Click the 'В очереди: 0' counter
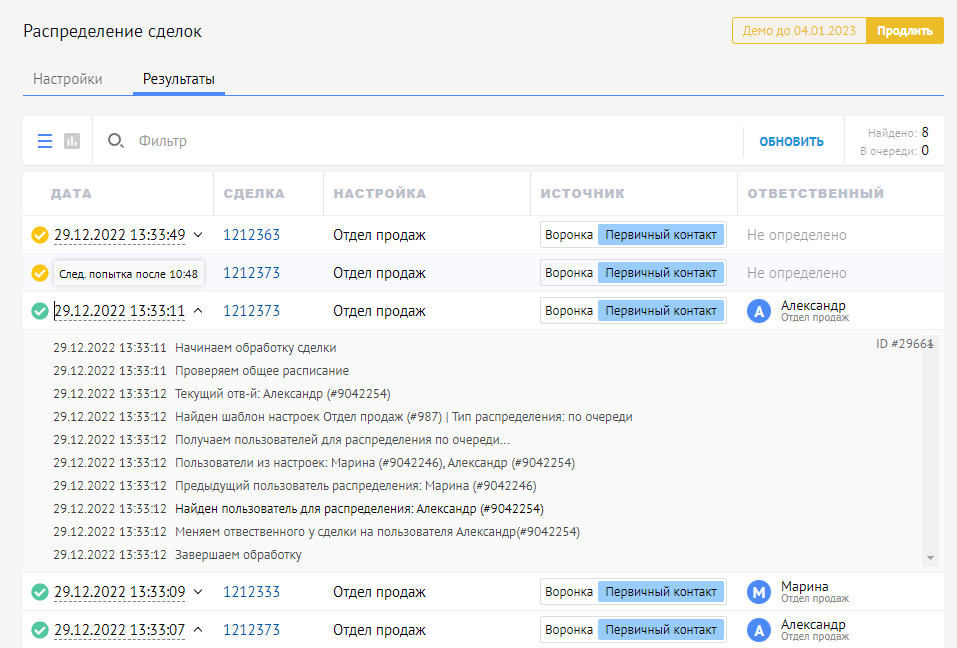957x648 pixels. (x=894, y=151)
